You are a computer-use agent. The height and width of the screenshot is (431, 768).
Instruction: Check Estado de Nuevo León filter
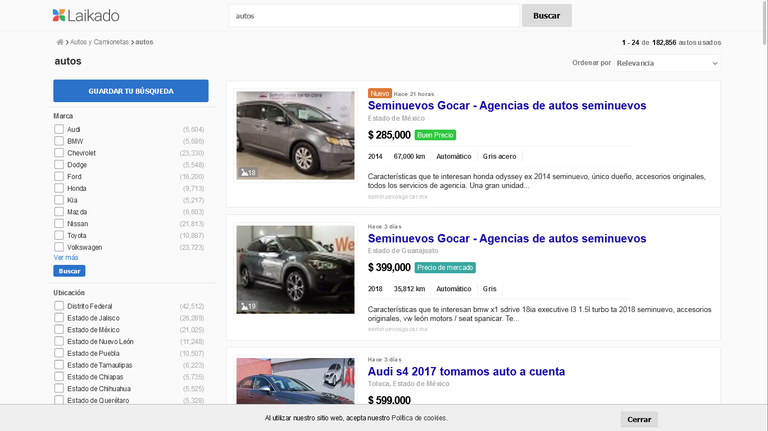click(59, 341)
